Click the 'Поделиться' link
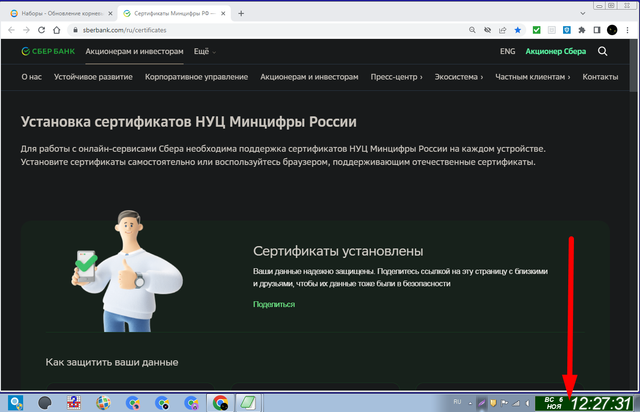640x412 pixels. tap(274, 304)
